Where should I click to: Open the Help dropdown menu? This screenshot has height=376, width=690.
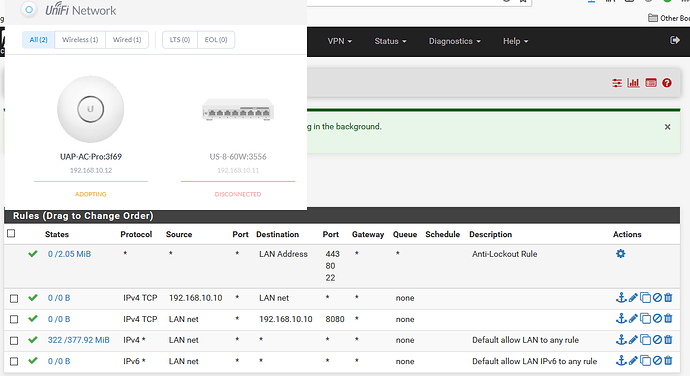pyautogui.click(x=515, y=41)
